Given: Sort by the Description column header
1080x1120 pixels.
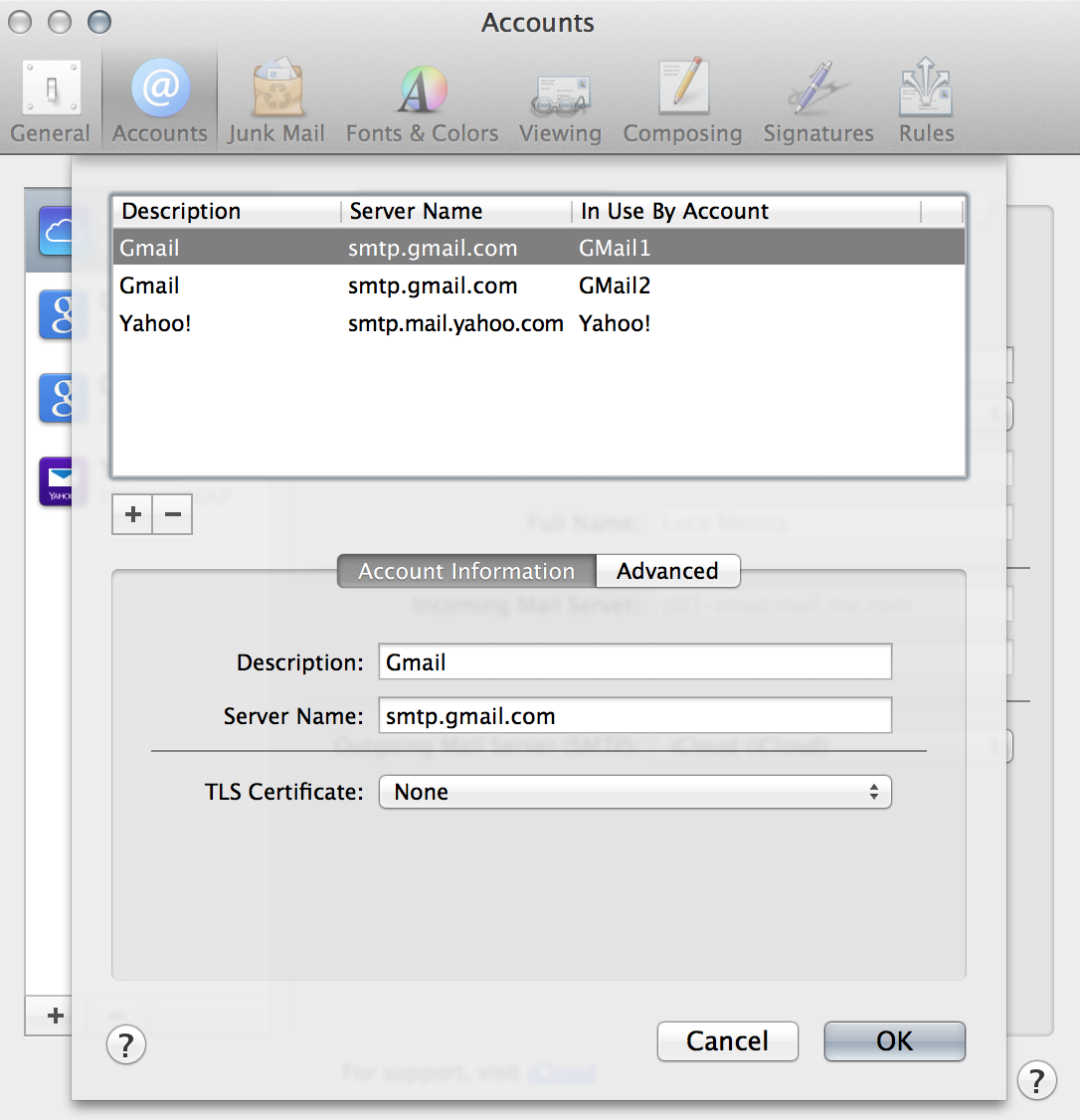Looking at the screenshot, I should (x=227, y=212).
